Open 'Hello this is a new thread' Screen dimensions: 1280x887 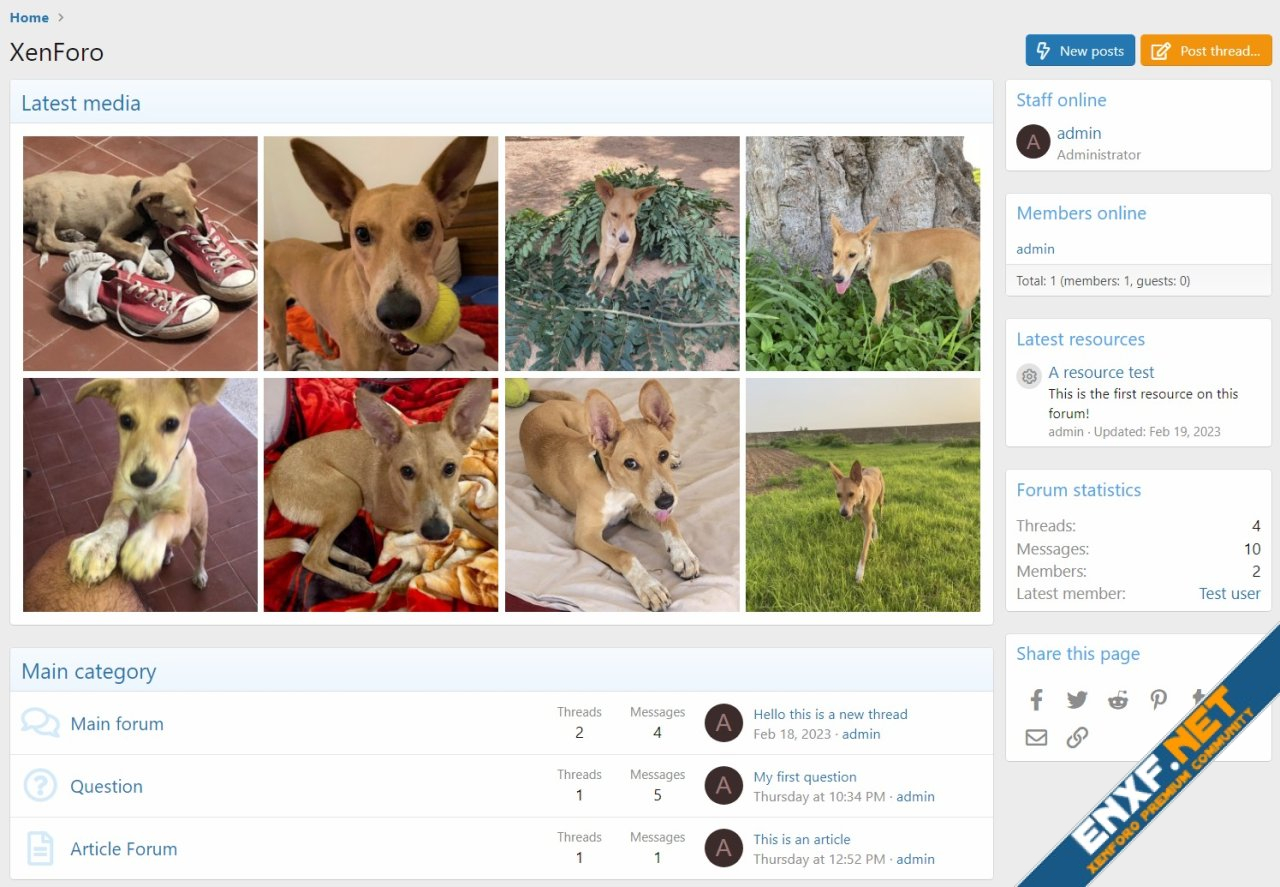[x=830, y=714]
